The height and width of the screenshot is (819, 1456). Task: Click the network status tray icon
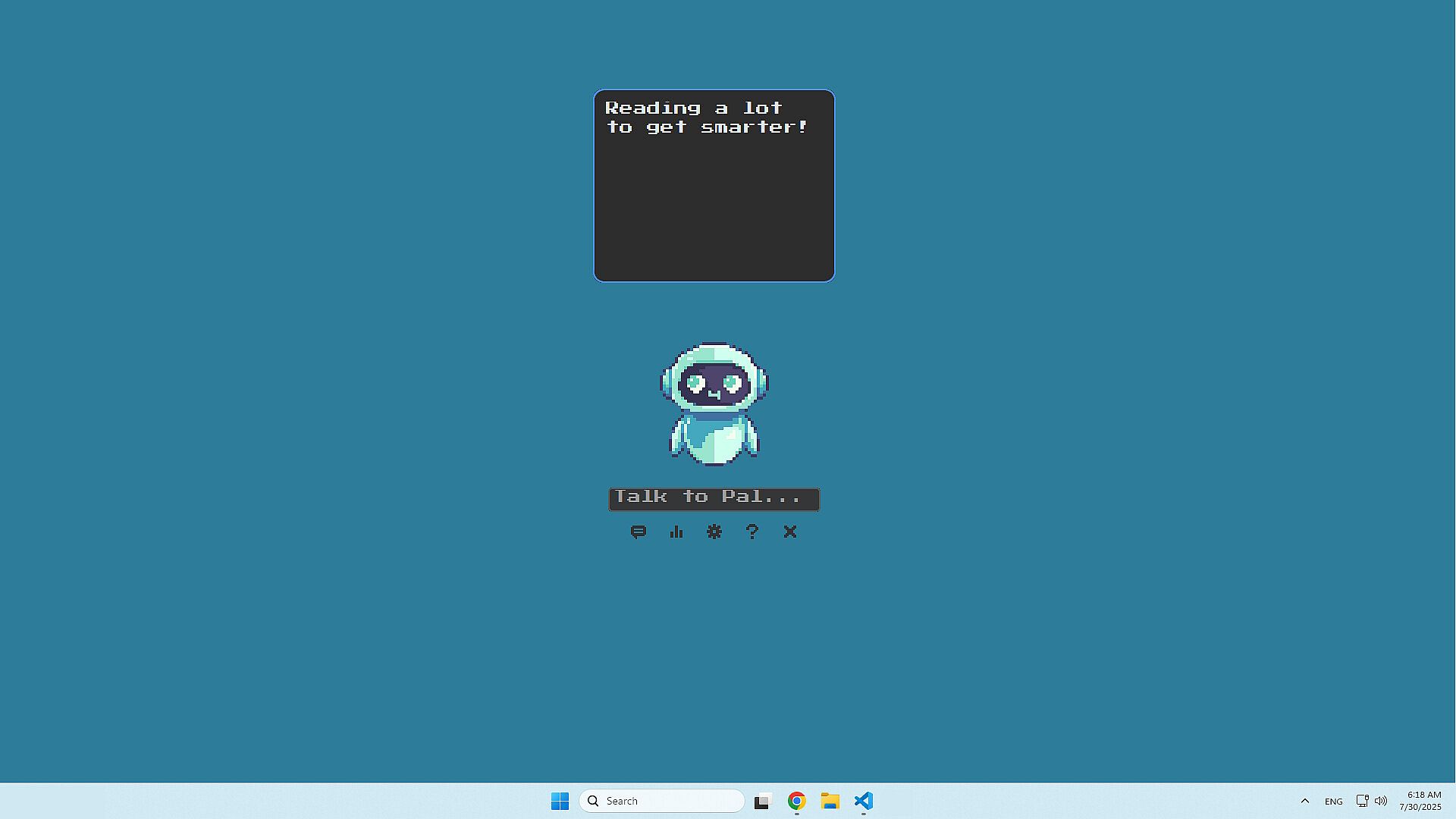click(x=1362, y=801)
